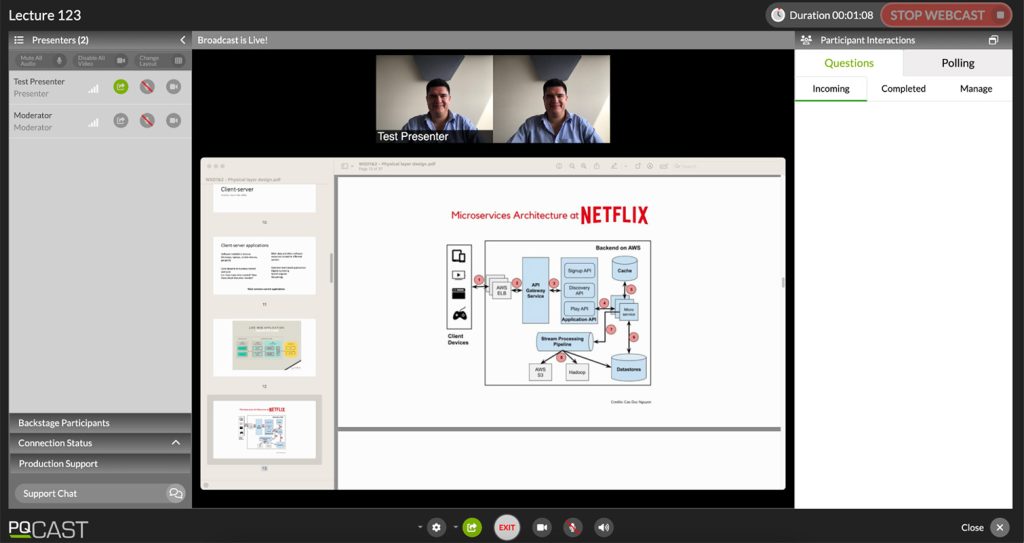The width and height of the screenshot is (1024, 543).
Task: Toggle Moderator's camera on or off
Action: [x=173, y=121]
